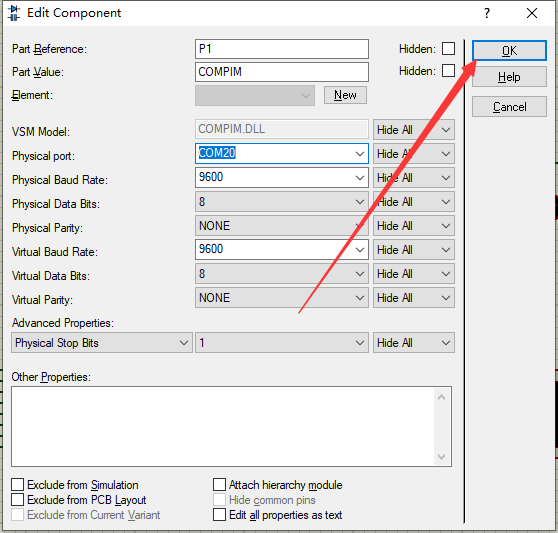Screen dimensions: 558x533
Task: Open Hide All dropdown for Advanced Properties
Action: click(414, 343)
